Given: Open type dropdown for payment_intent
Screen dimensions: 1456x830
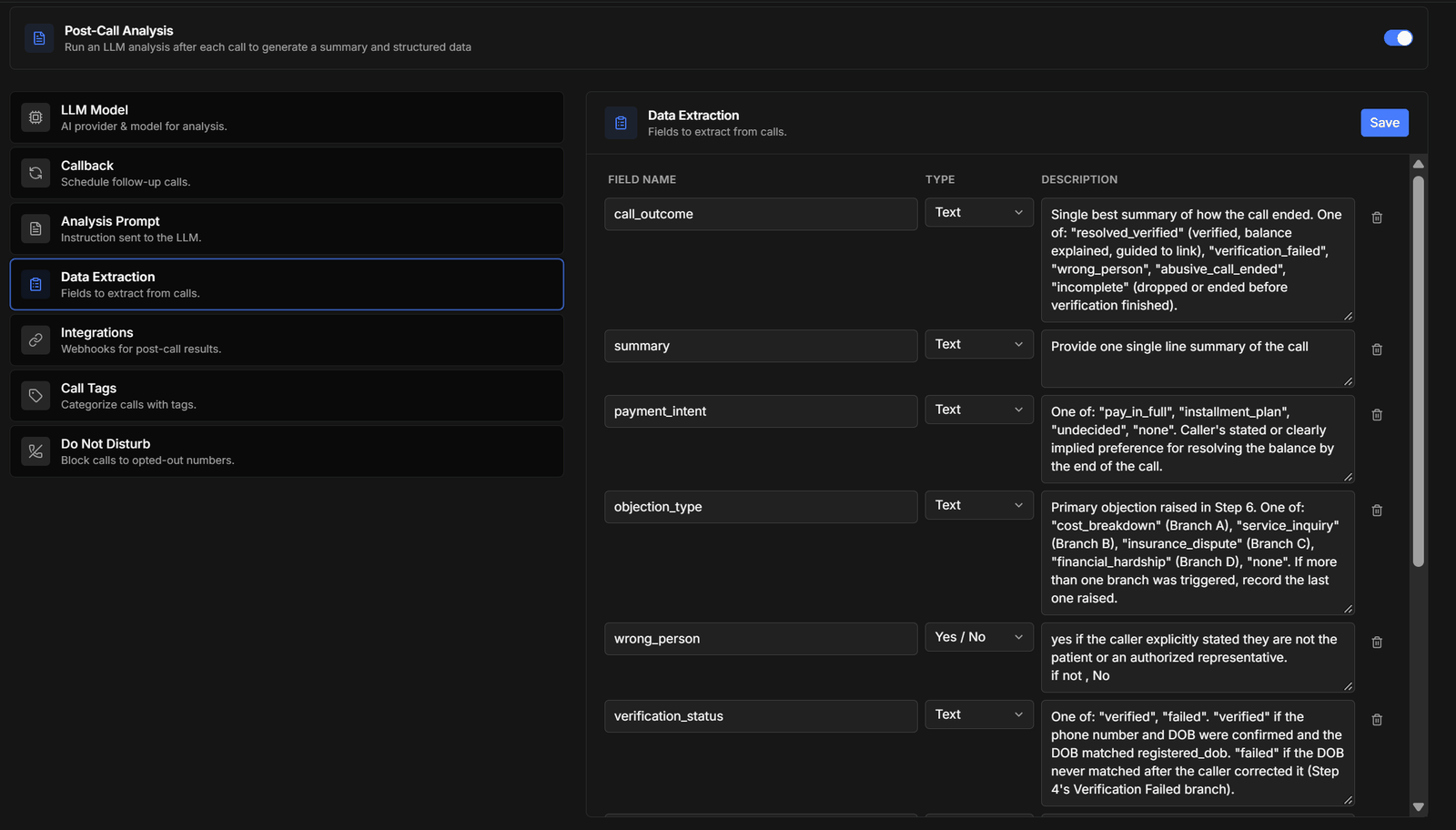Looking at the screenshot, I should click(x=979, y=410).
